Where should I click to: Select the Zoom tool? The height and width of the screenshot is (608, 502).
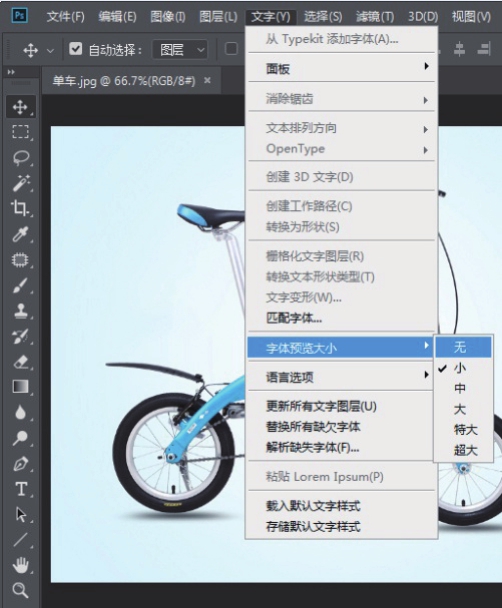[x=21, y=590]
